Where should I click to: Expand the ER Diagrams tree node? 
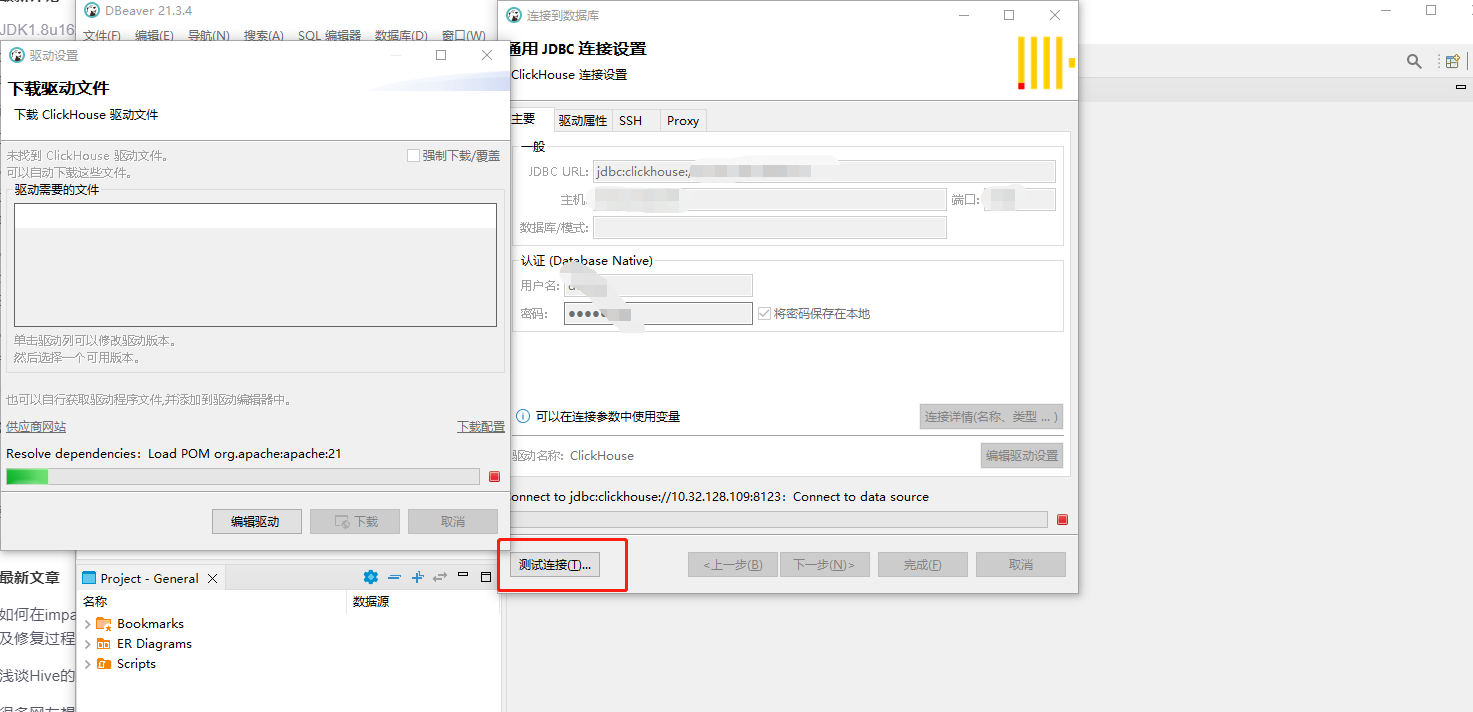point(87,644)
